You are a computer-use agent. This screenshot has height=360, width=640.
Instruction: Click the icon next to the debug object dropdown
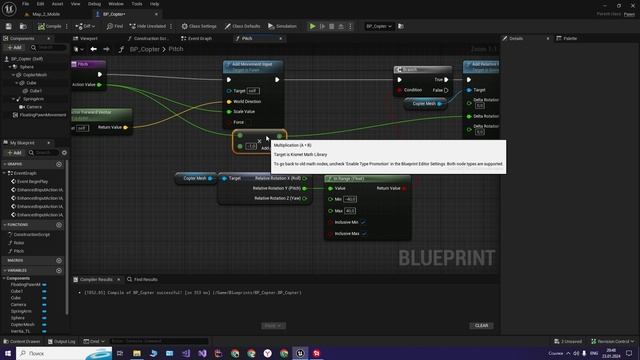401,26
